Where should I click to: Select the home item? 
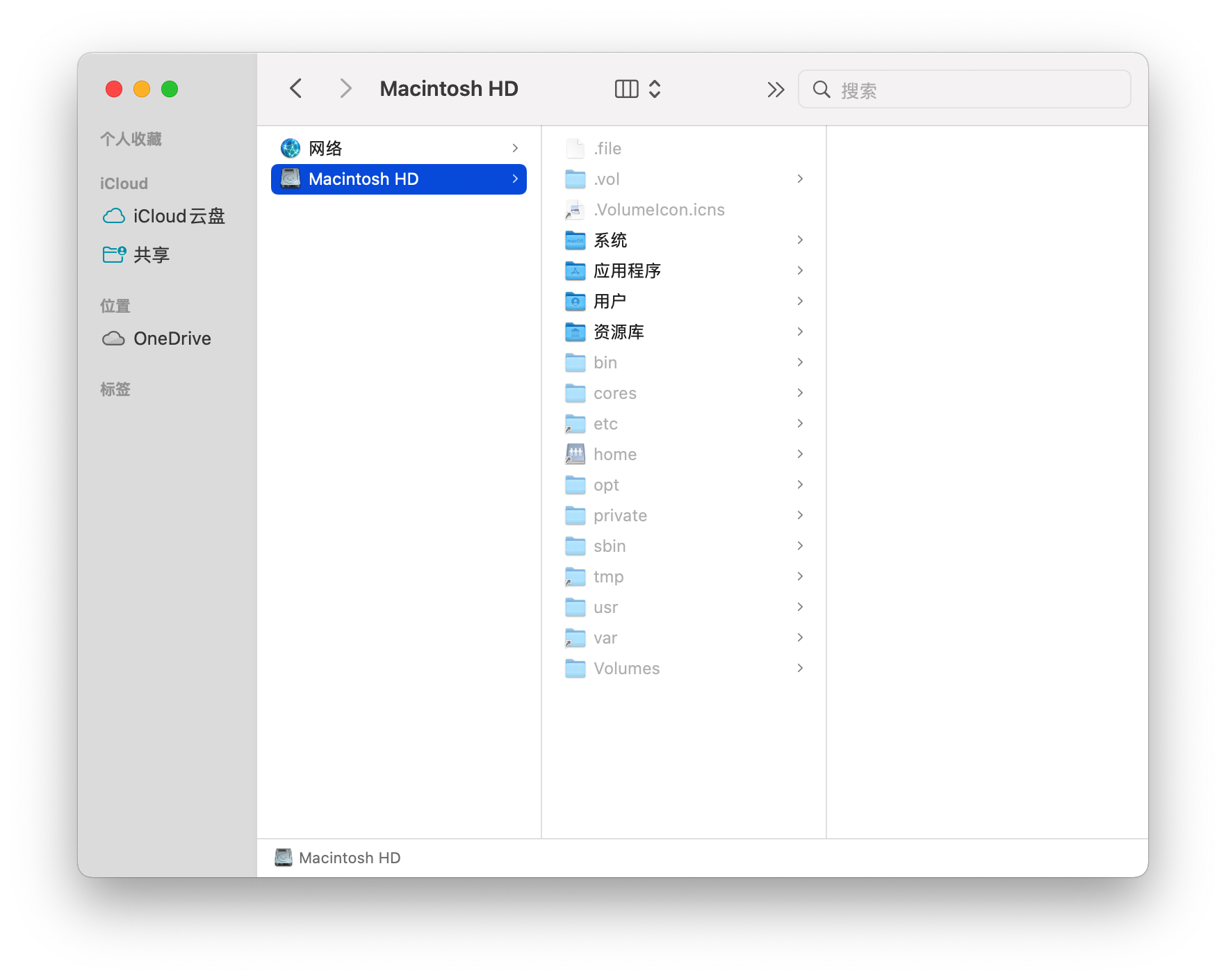click(x=684, y=455)
